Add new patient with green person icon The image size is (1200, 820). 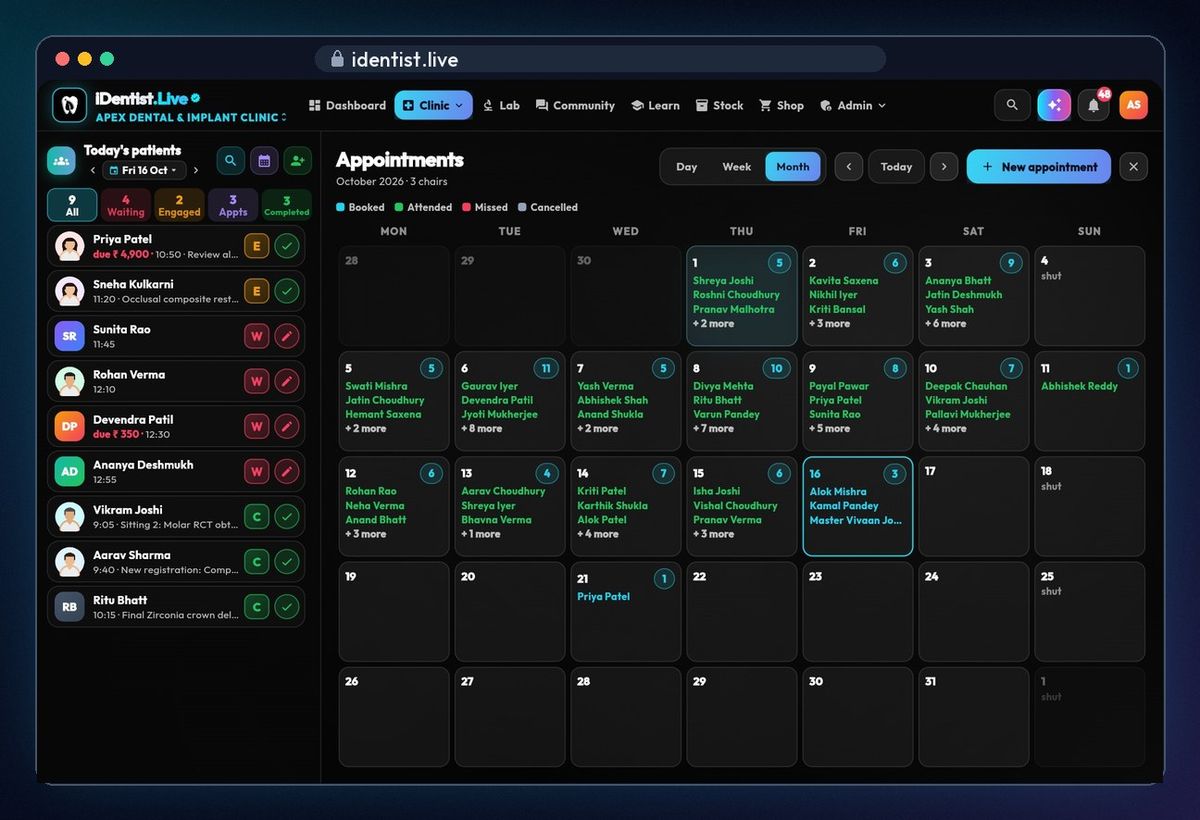coord(297,160)
